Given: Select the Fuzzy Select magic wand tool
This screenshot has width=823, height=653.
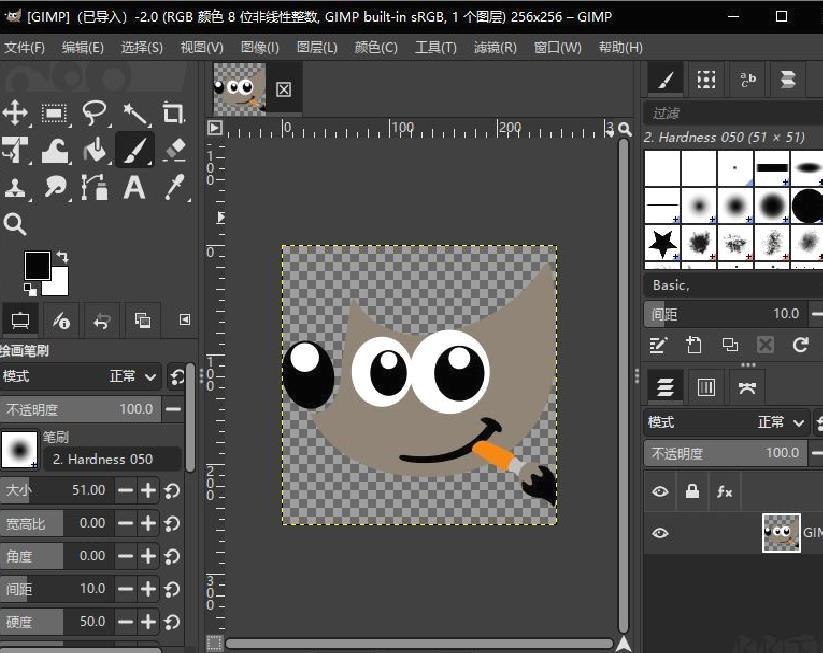Looking at the screenshot, I should pos(134,113).
